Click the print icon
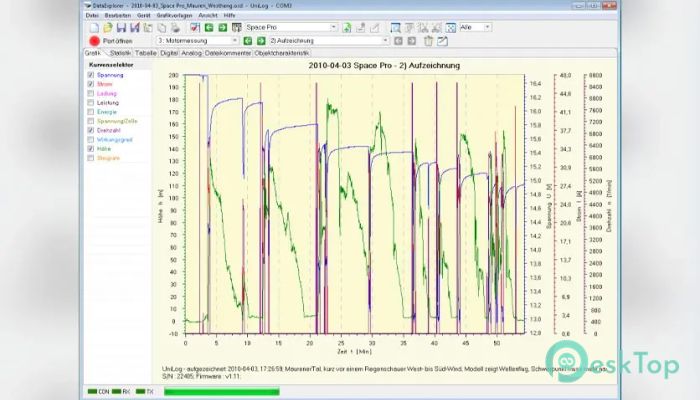The height and width of the screenshot is (400, 700). [175, 28]
